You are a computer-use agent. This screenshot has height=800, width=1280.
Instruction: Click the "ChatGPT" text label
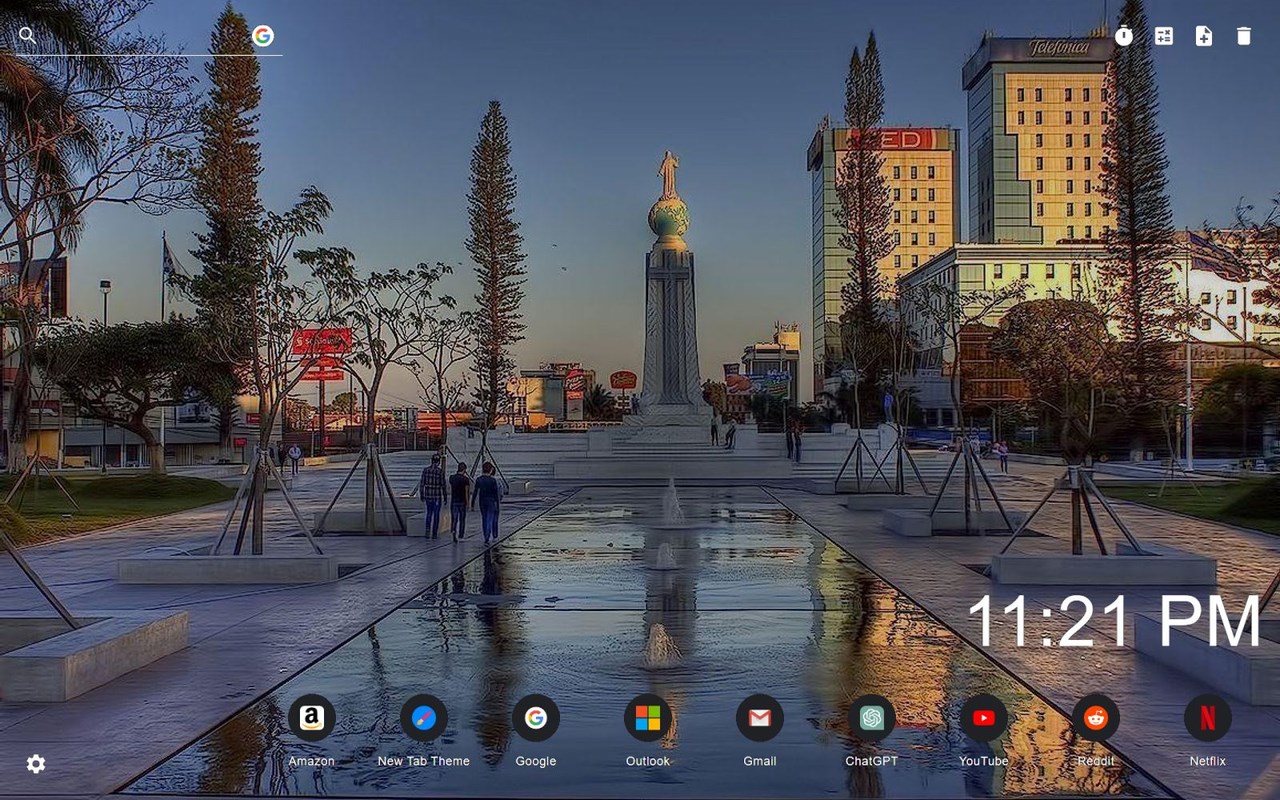coord(872,761)
